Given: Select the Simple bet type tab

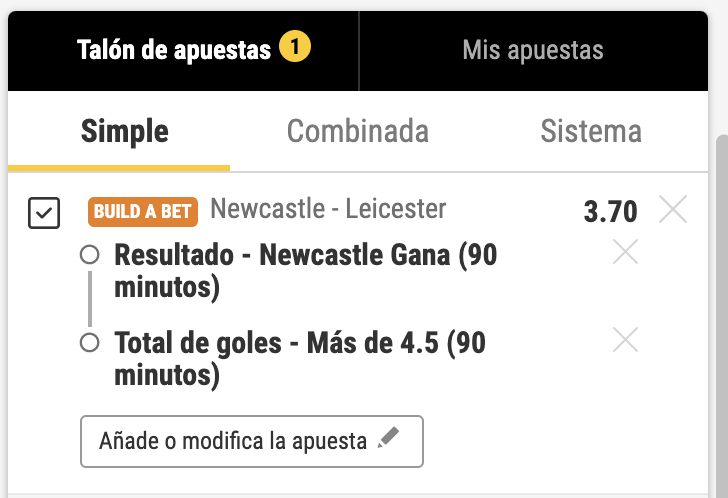Looking at the screenshot, I should coord(125,131).
